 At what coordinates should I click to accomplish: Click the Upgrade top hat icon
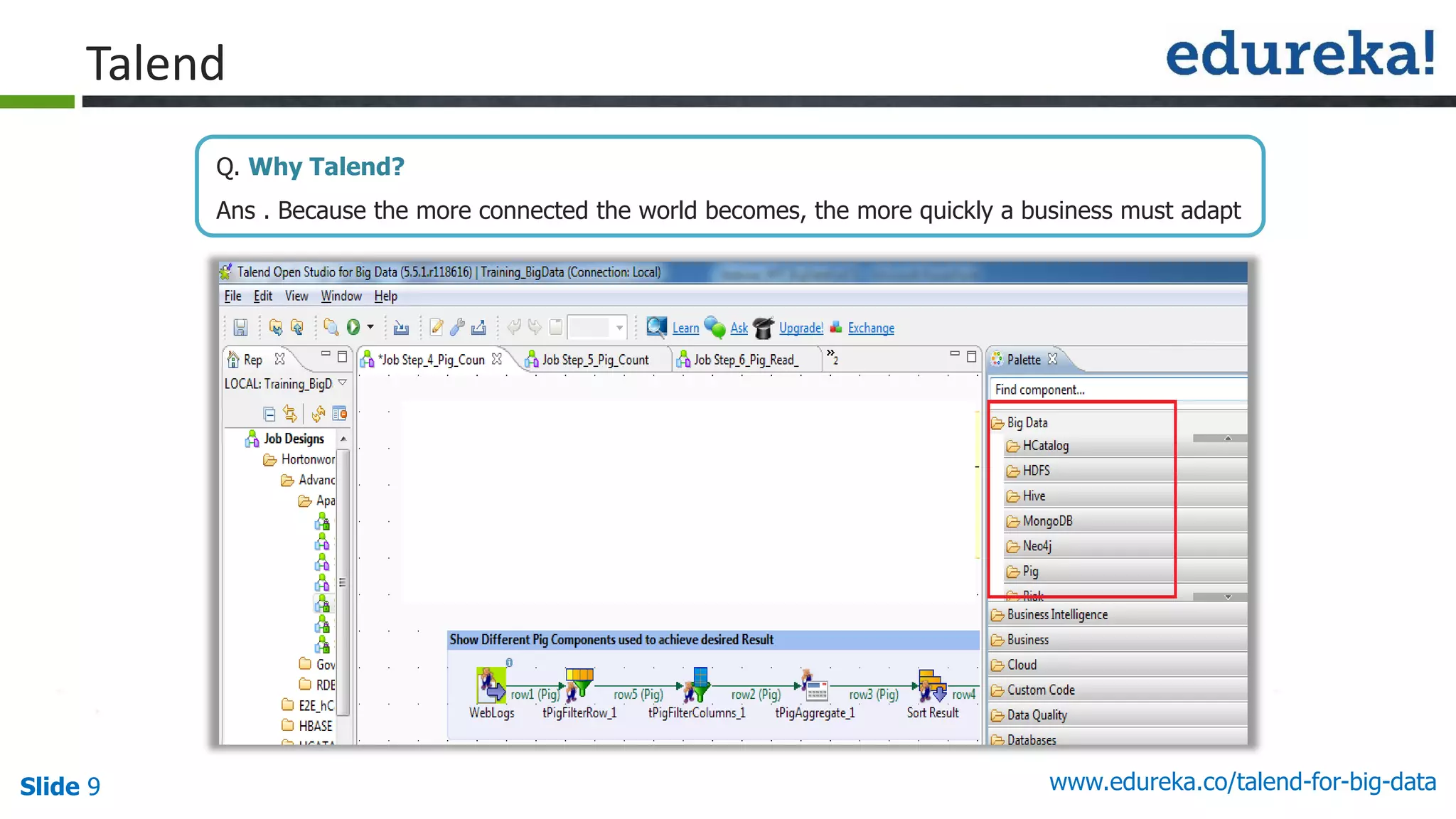pyautogui.click(x=764, y=328)
